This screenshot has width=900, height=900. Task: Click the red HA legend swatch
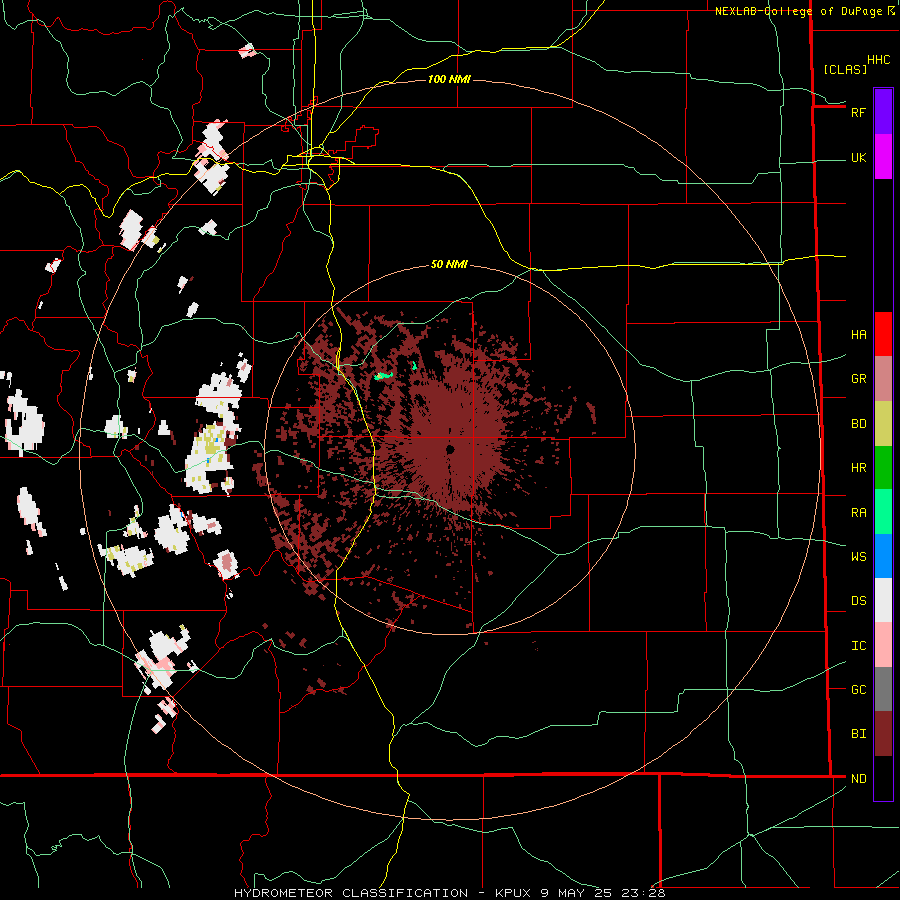(x=883, y=334)
